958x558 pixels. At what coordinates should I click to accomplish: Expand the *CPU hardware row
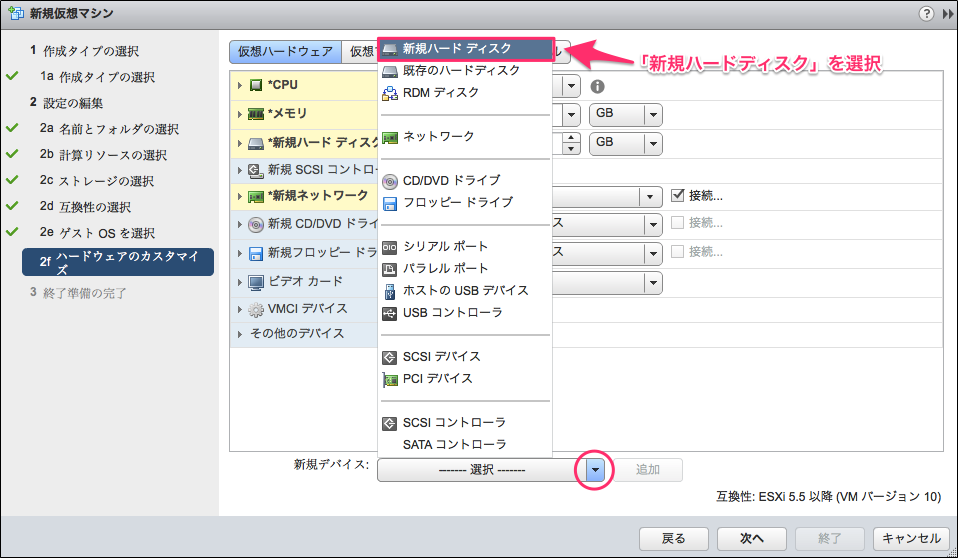(240, 86)
